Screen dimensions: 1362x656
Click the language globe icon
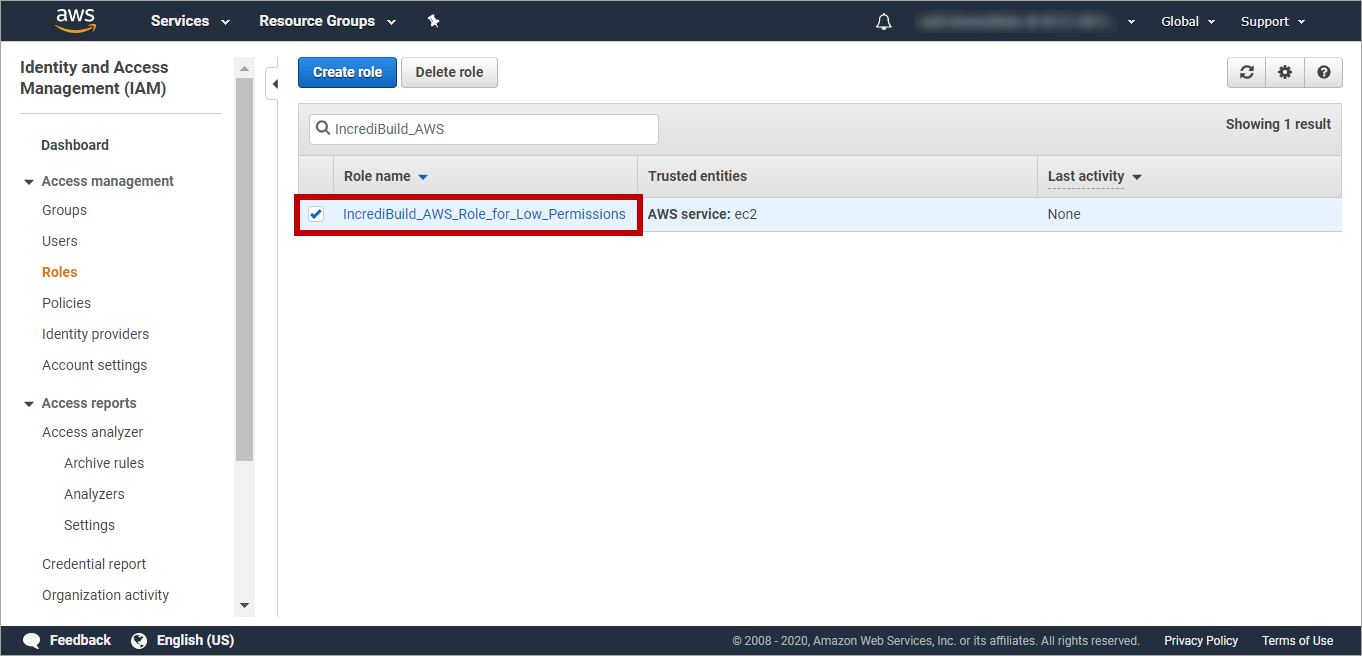click(139, 640)
